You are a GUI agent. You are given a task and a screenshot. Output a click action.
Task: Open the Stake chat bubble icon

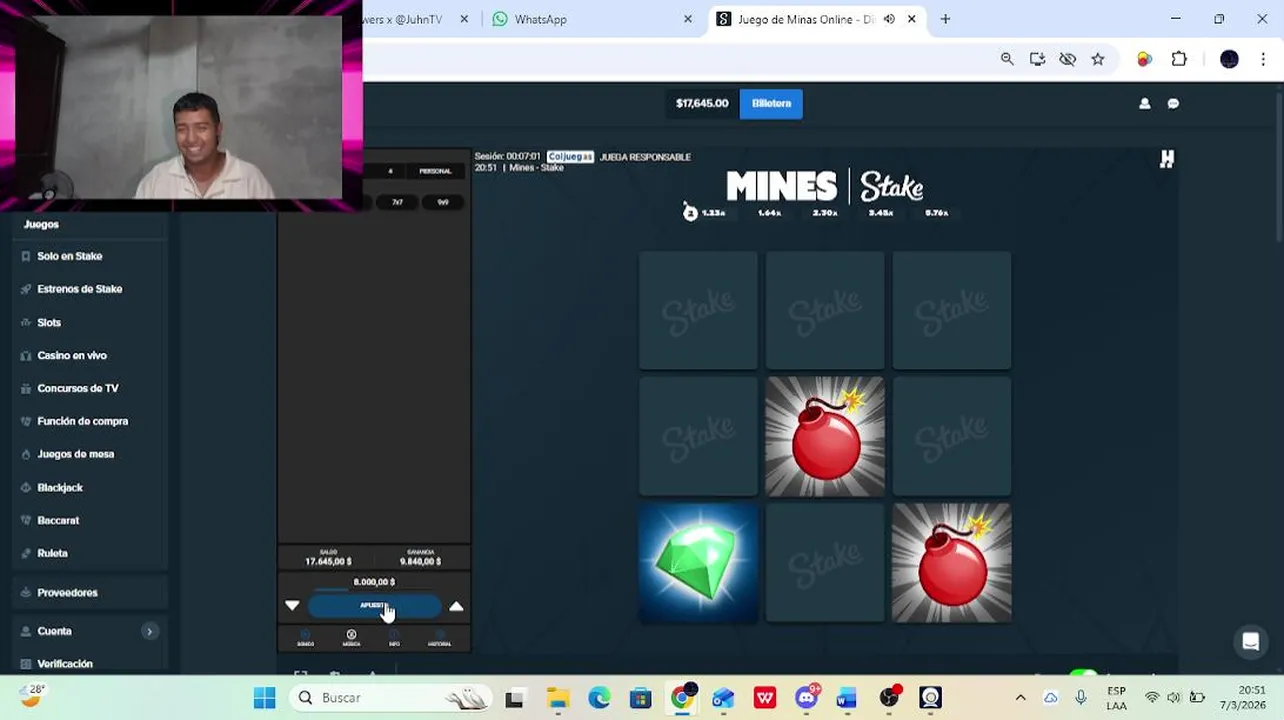(1173, 103)
